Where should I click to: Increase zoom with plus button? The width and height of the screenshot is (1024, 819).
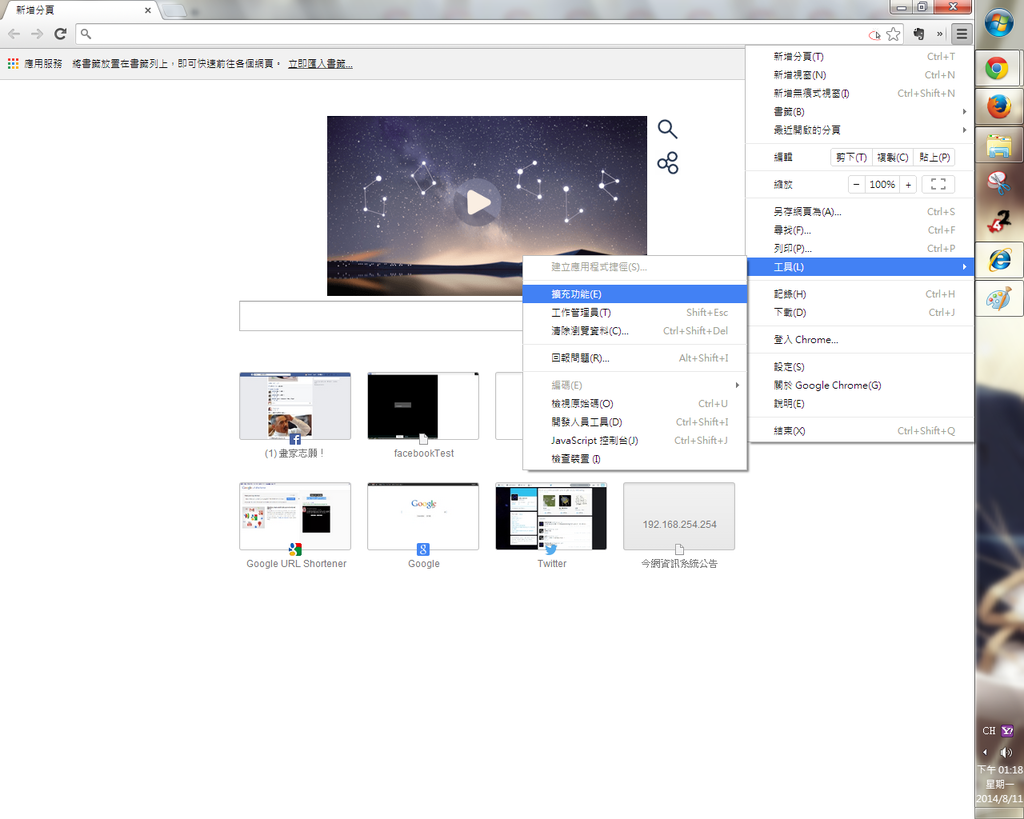908,184
